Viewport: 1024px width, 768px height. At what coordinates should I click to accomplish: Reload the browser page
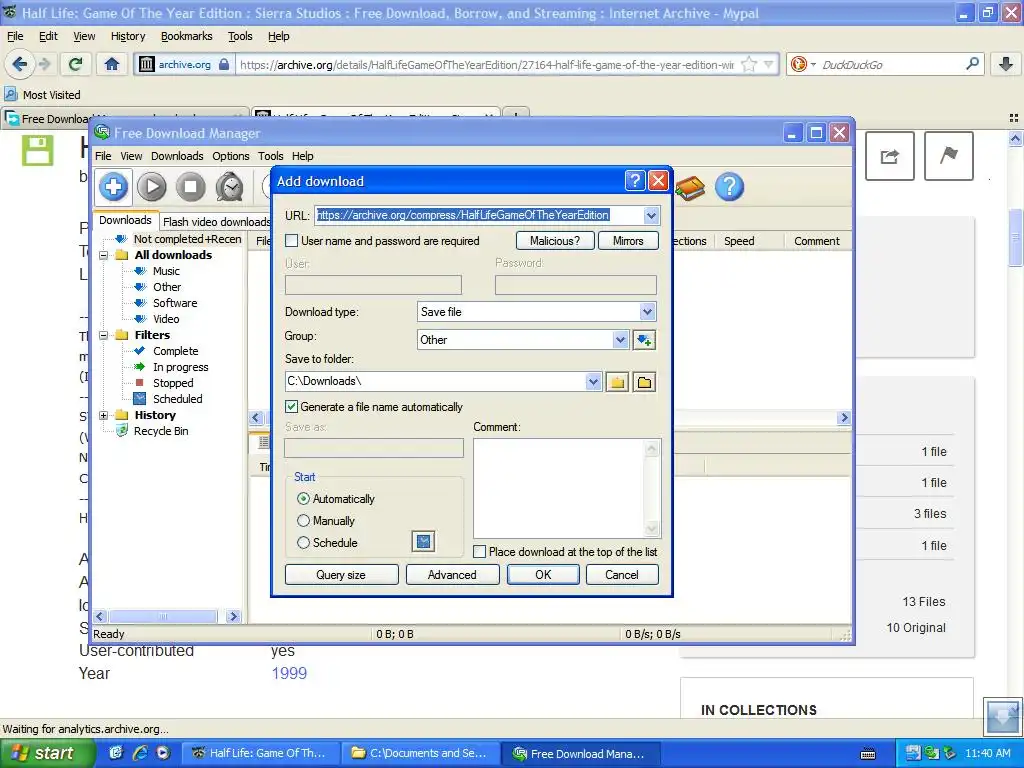tap(75, 64)
